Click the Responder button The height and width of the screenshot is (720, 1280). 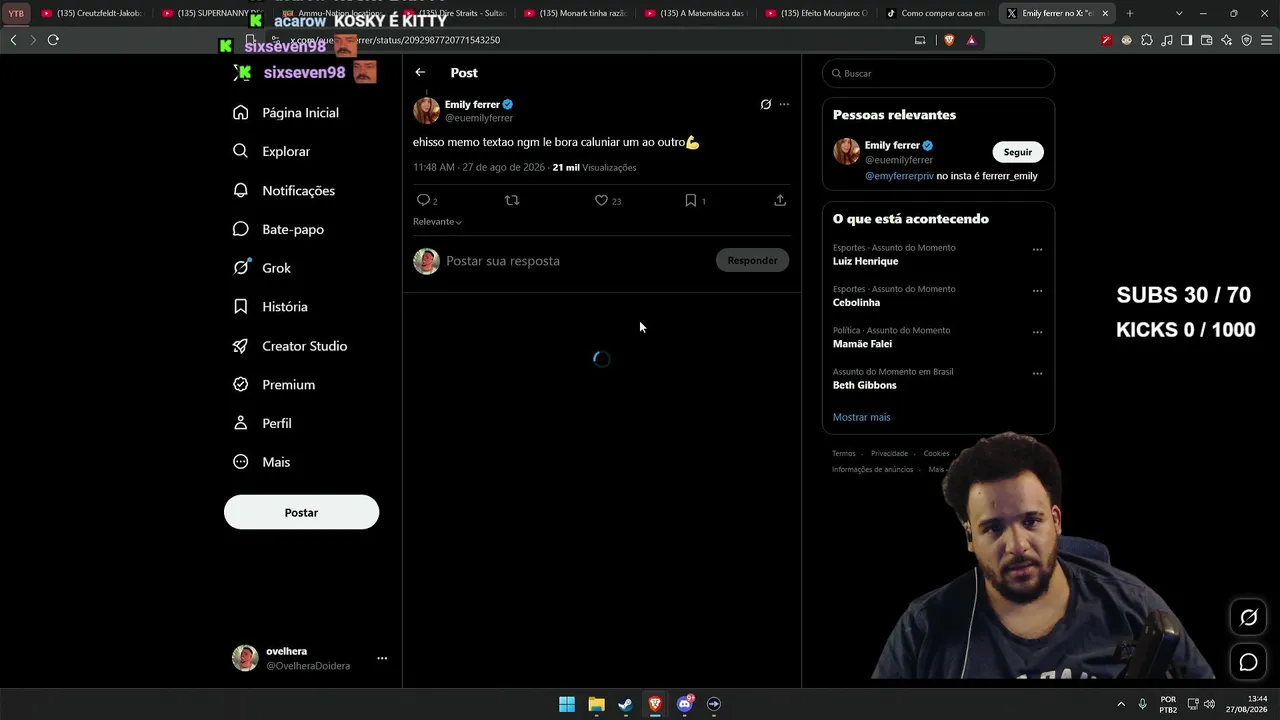[x=752, y=260]
